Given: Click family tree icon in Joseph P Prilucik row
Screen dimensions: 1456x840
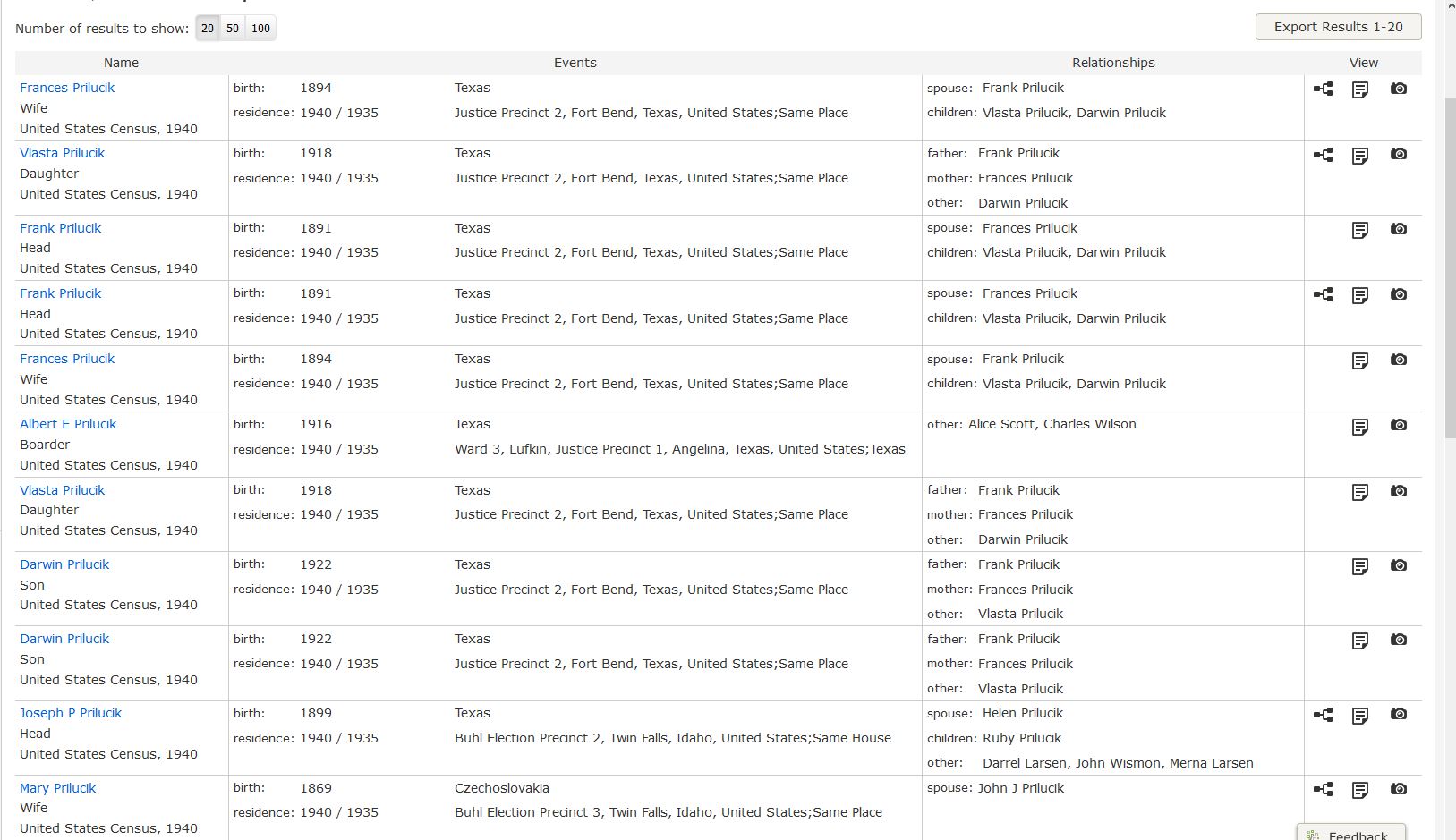Looking at the screenshot, I should [1323, 715].
